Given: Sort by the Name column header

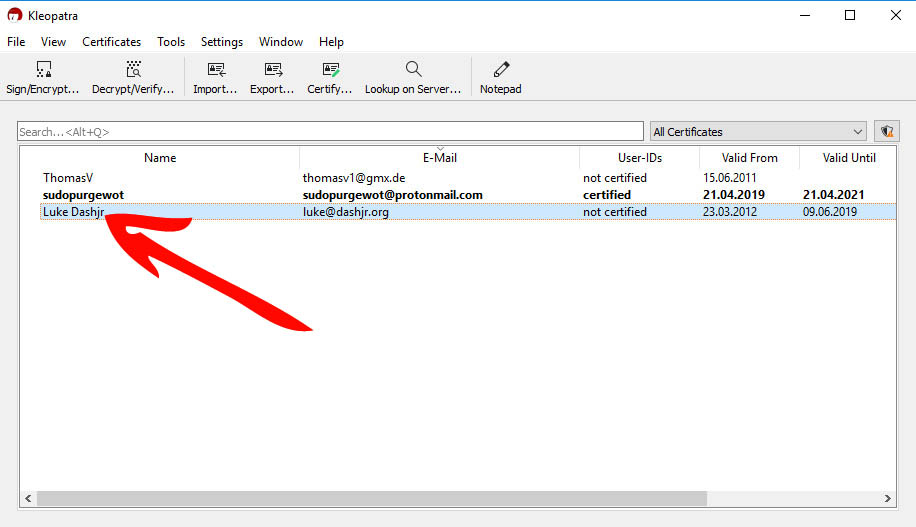Looking at the screenshot, I should click(160, 158).
